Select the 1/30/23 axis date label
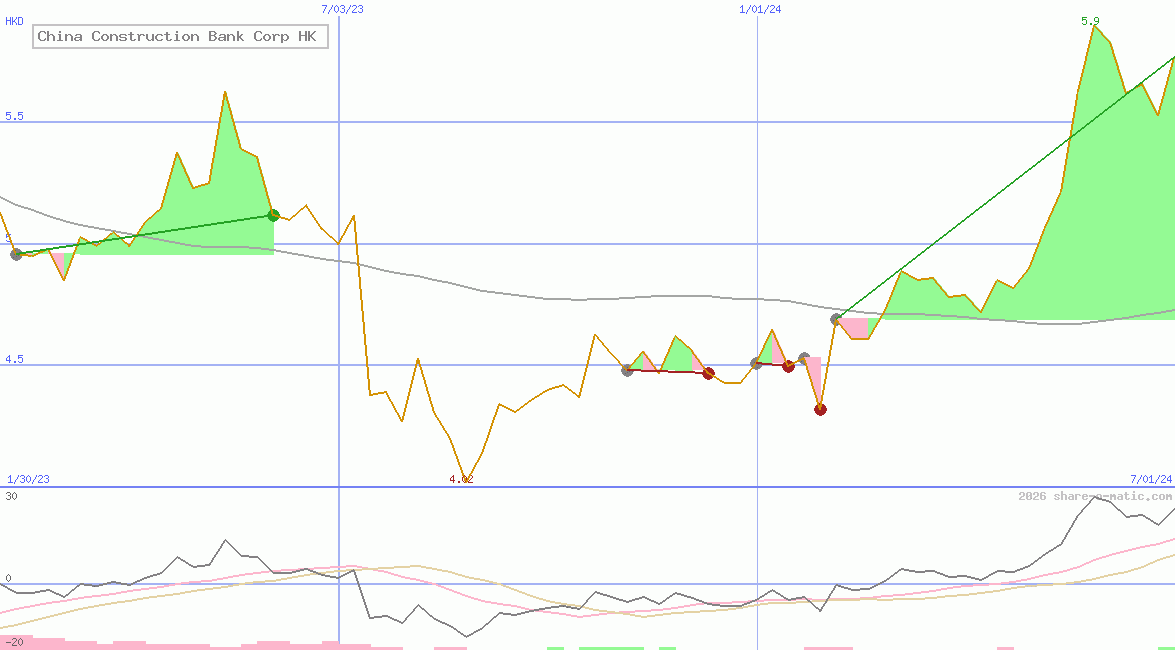Screen dimensions: 1175x650 coord(27,479)
